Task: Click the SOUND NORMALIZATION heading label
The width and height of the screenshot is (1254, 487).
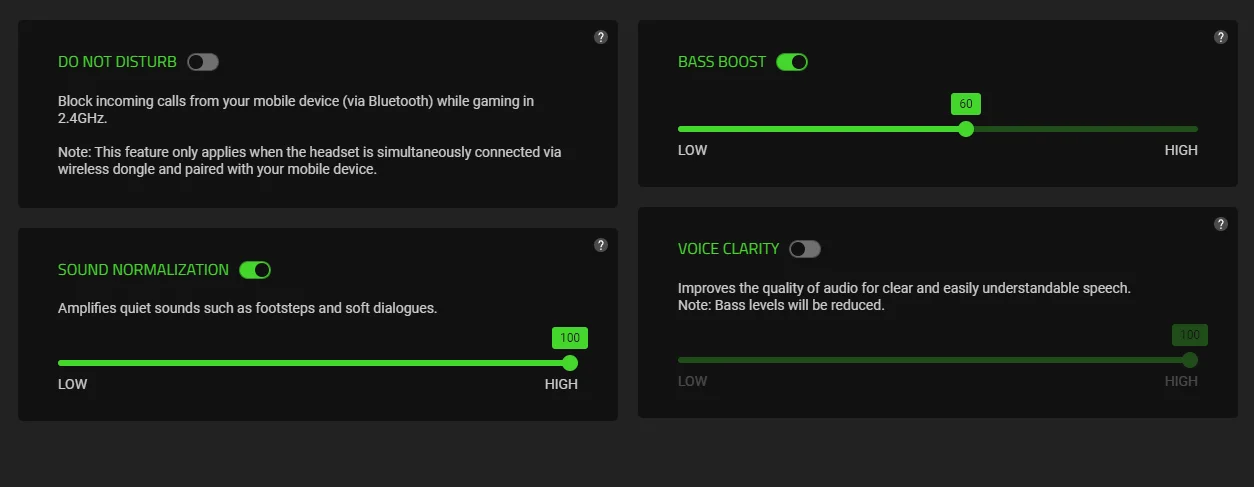Action: click(143, 270)
